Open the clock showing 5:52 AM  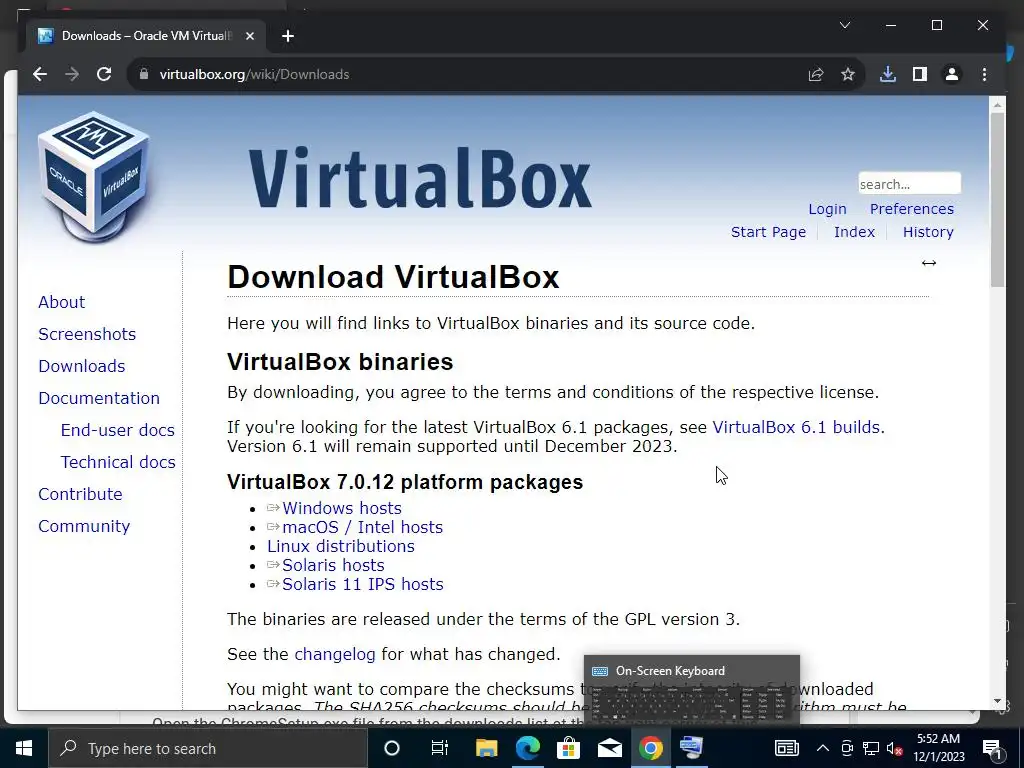938,748
